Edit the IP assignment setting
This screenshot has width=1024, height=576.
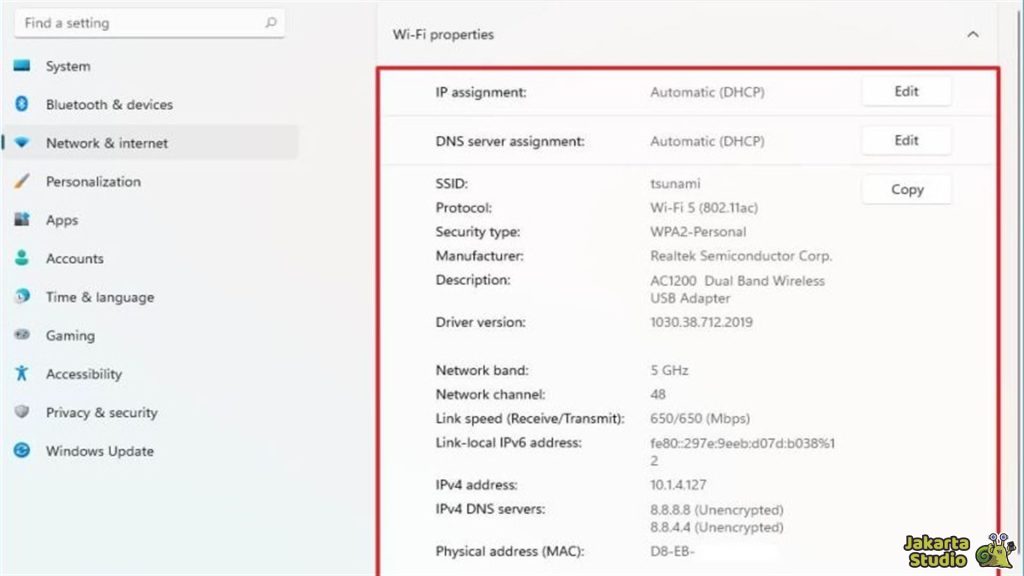coord(905,91)
